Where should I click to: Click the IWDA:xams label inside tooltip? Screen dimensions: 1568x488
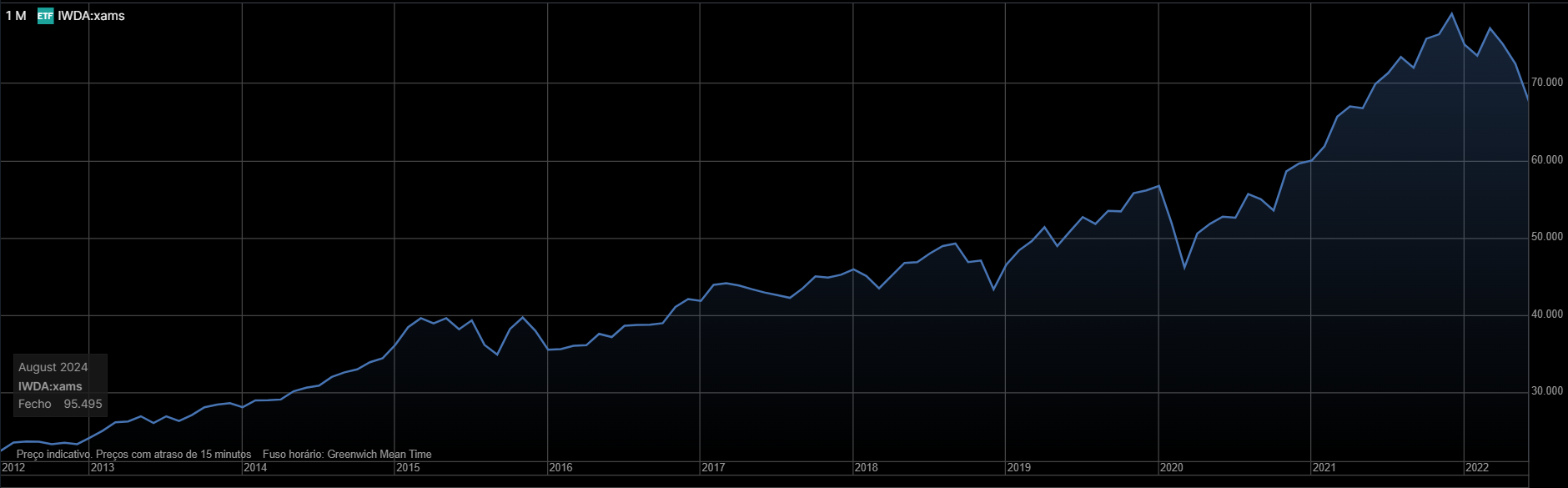[x=50, y=386]
